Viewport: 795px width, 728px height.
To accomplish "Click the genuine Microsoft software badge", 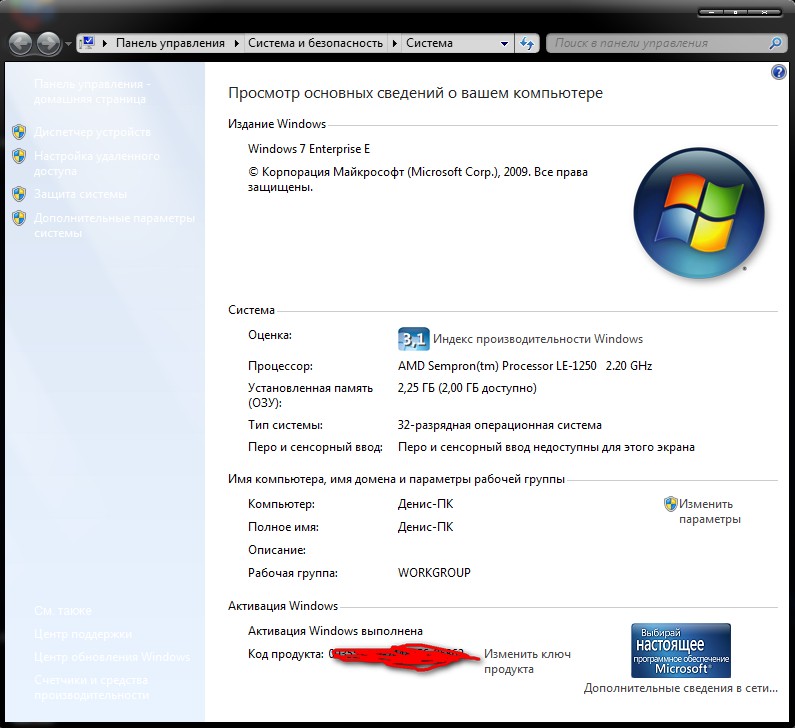I will 681,650.
